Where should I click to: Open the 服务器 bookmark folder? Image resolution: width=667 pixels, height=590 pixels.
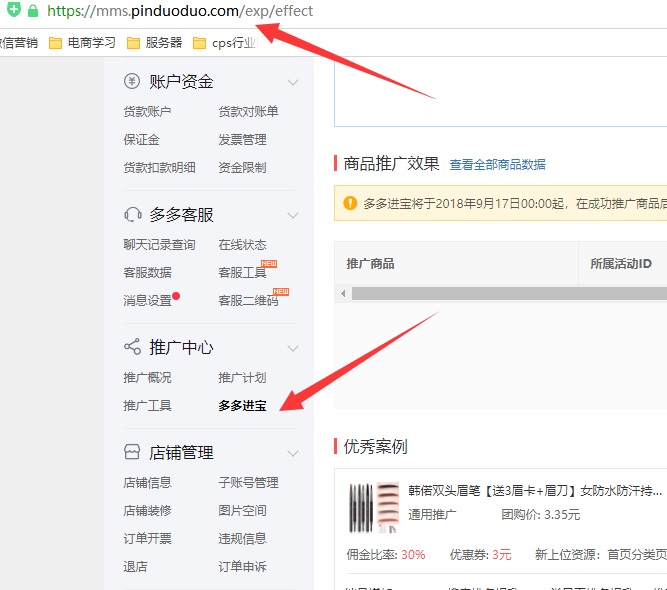tap(155, 43)
